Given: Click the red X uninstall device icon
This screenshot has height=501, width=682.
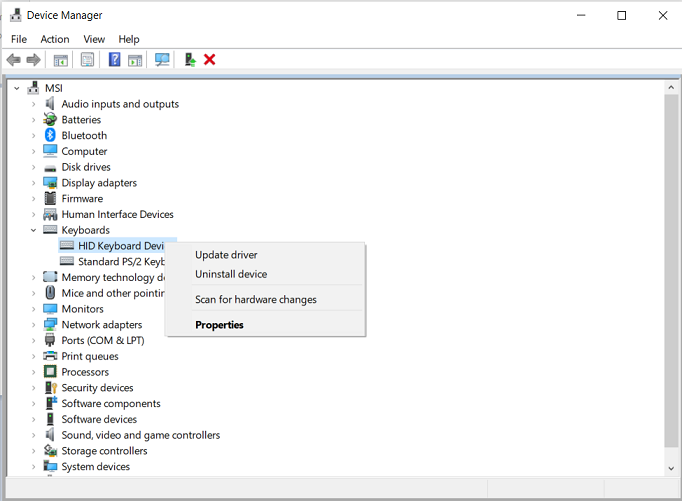Looking at the screenshot, I should (210, 60).
